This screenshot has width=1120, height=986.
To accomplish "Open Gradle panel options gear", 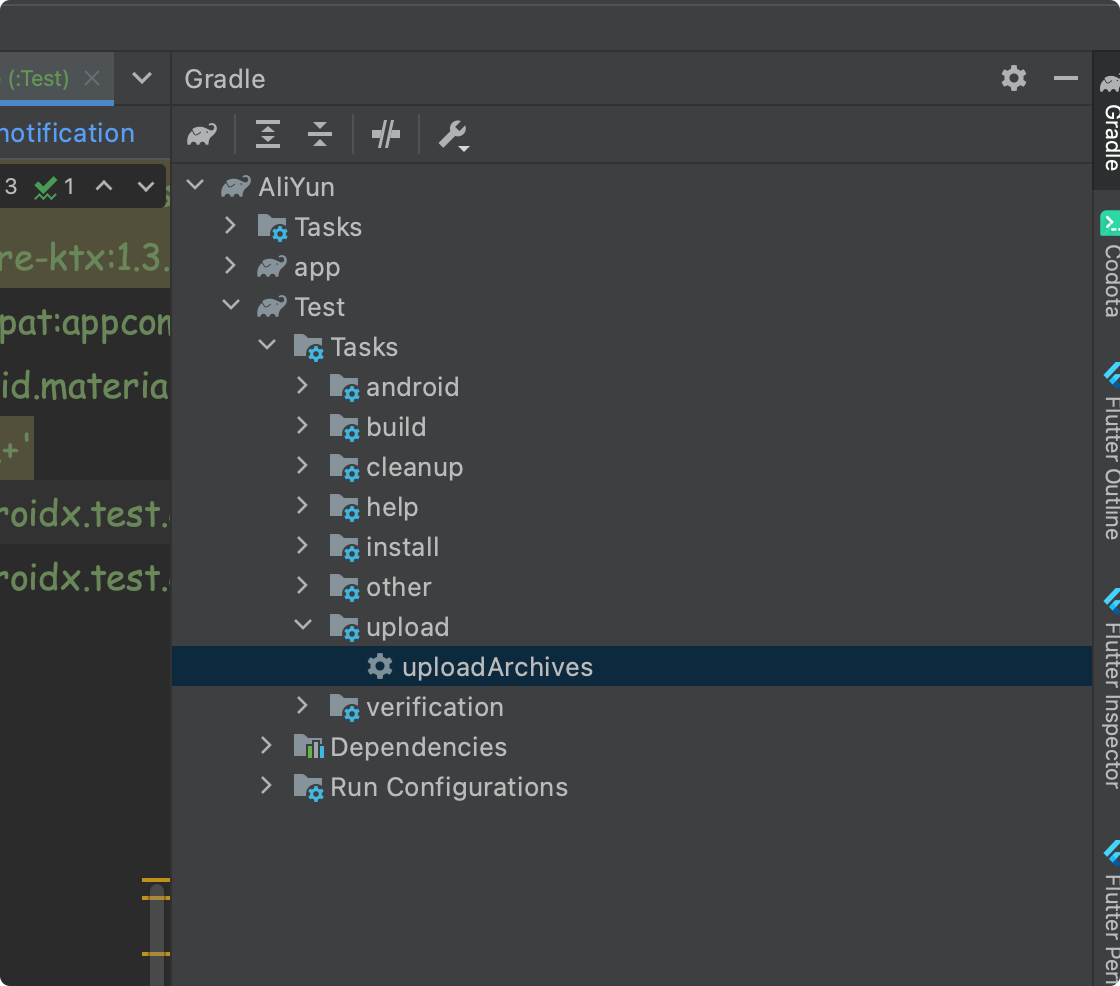I will click(1014, 78).
